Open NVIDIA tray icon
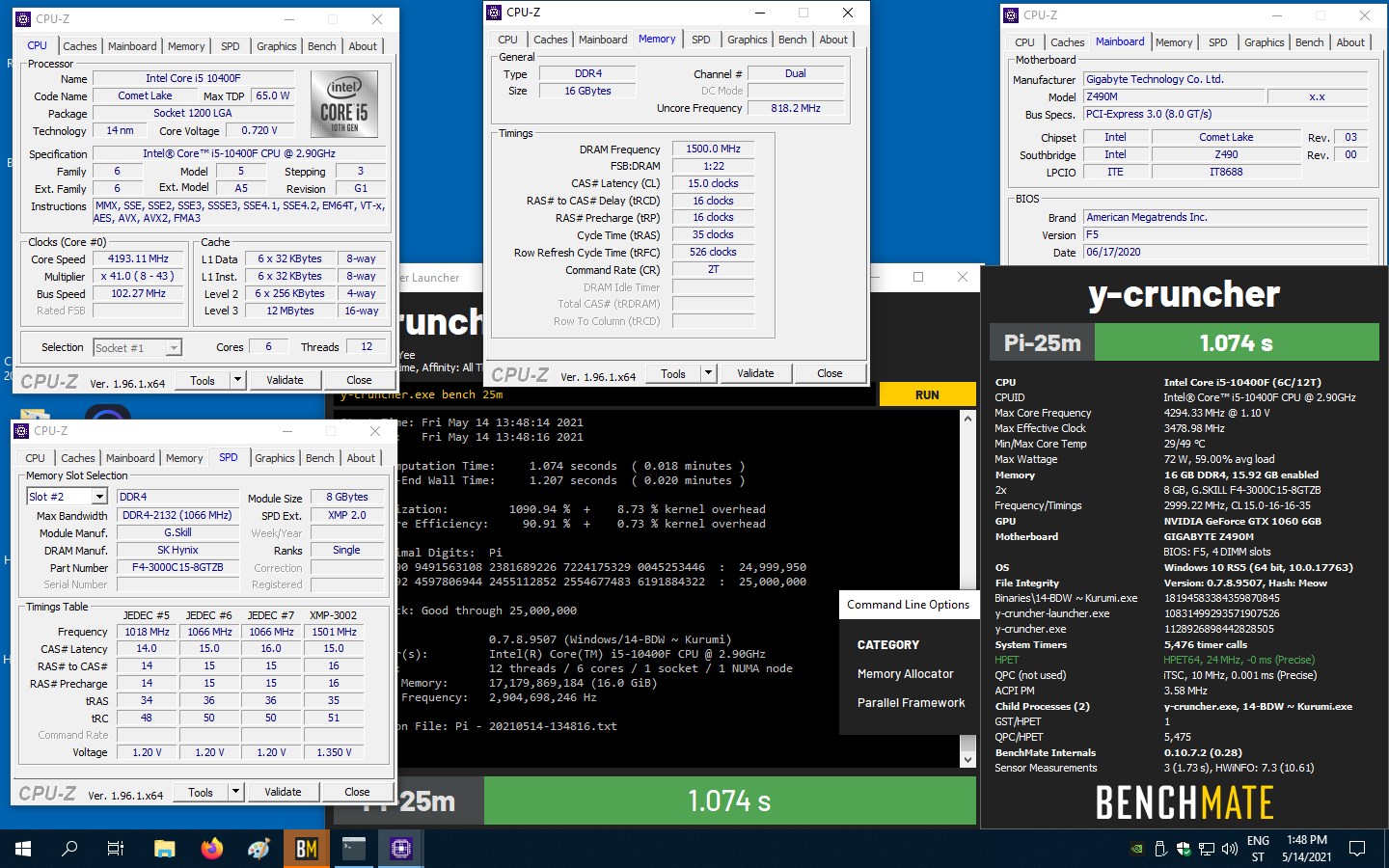 pos(1136,850)
